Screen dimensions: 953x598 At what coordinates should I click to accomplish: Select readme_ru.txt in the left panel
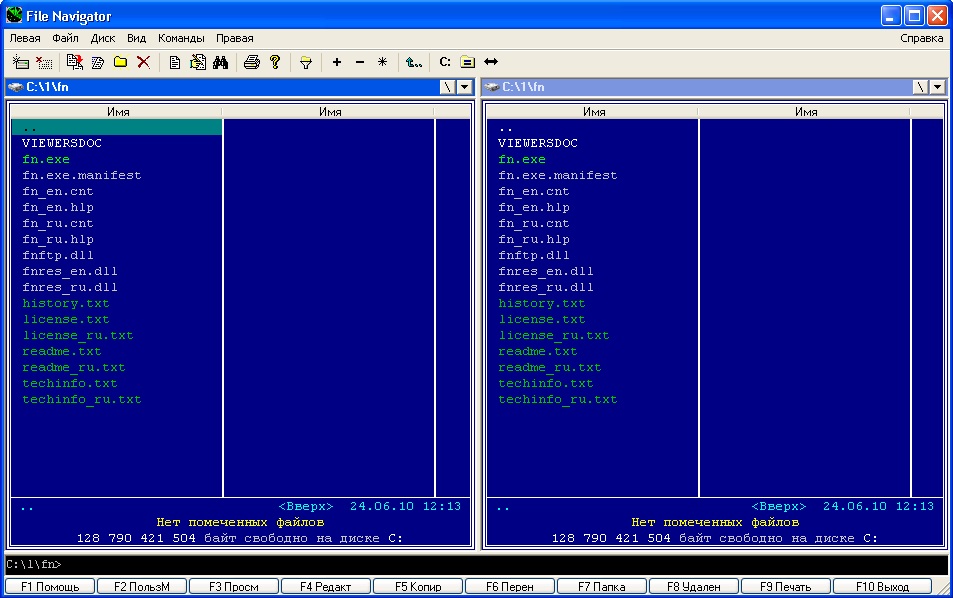74,367
